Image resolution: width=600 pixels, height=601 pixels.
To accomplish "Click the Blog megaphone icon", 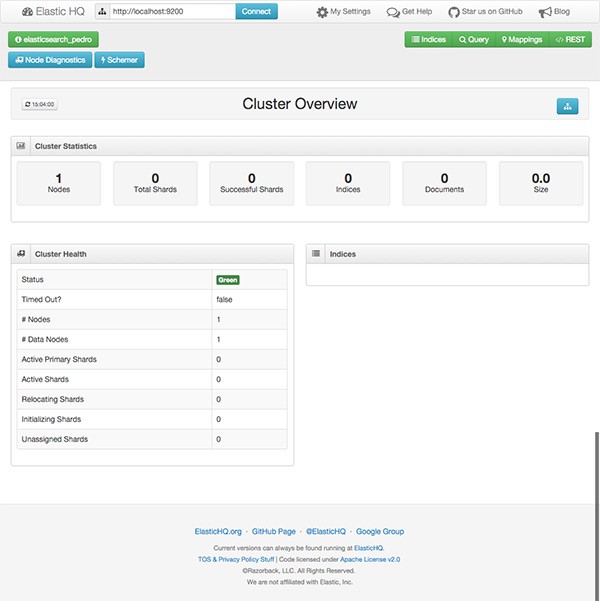I will pos(545,12).
